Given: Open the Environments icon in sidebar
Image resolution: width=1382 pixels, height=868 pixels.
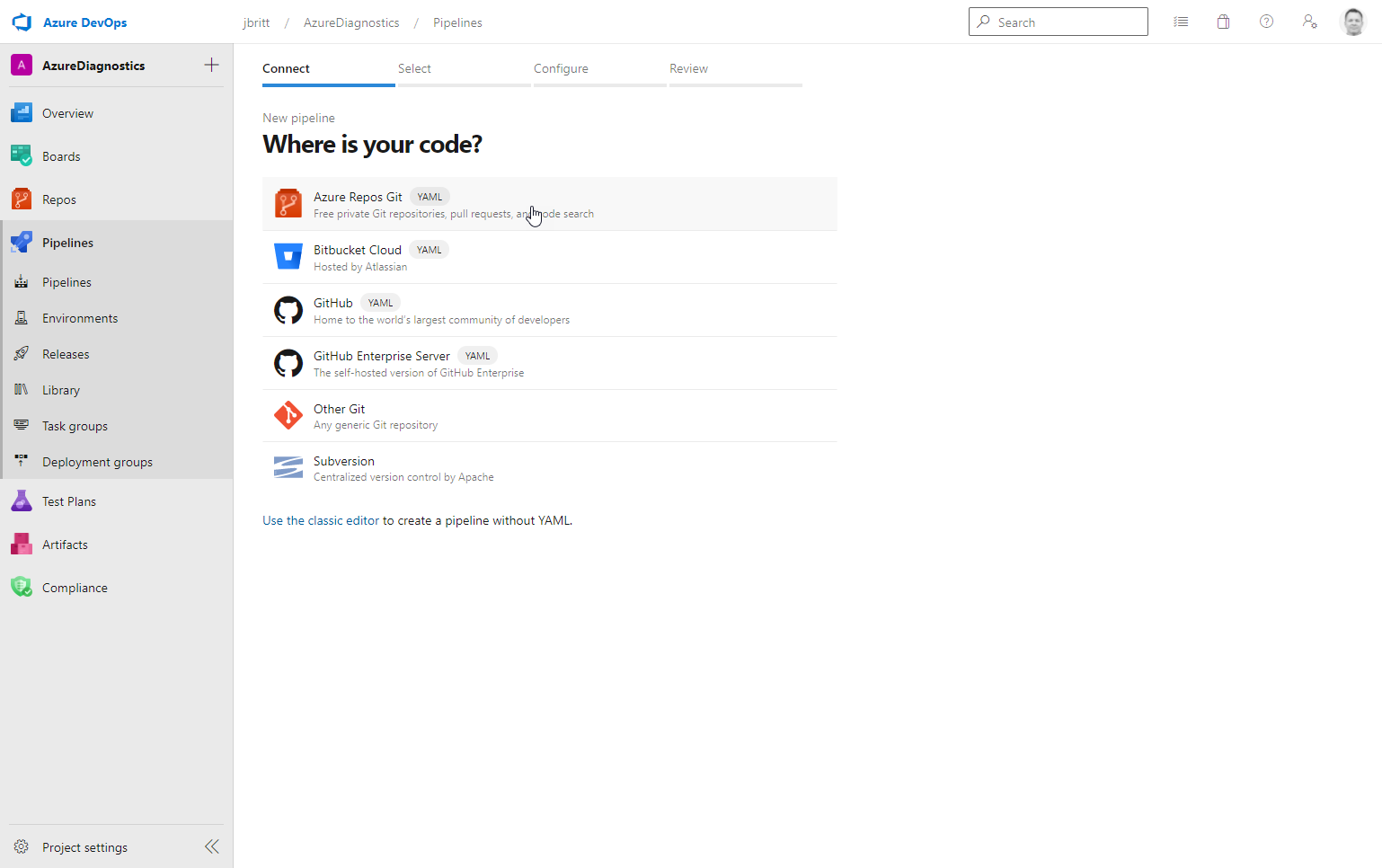Looking at the screenshot, I should pyautogui.click(x=22, y=318).
